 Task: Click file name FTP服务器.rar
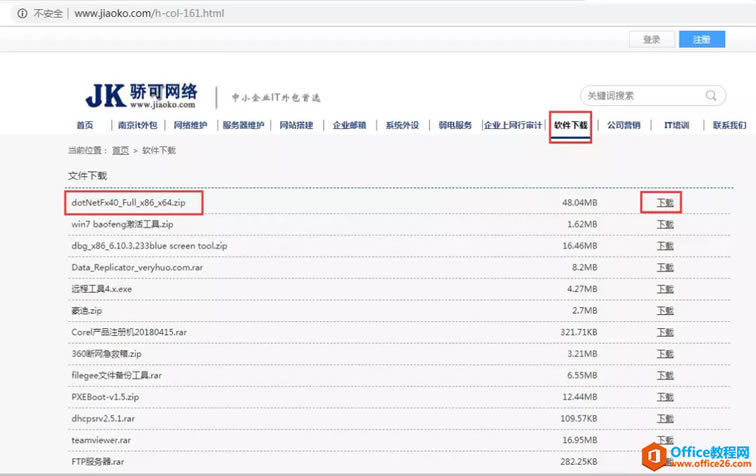point(97,462)
